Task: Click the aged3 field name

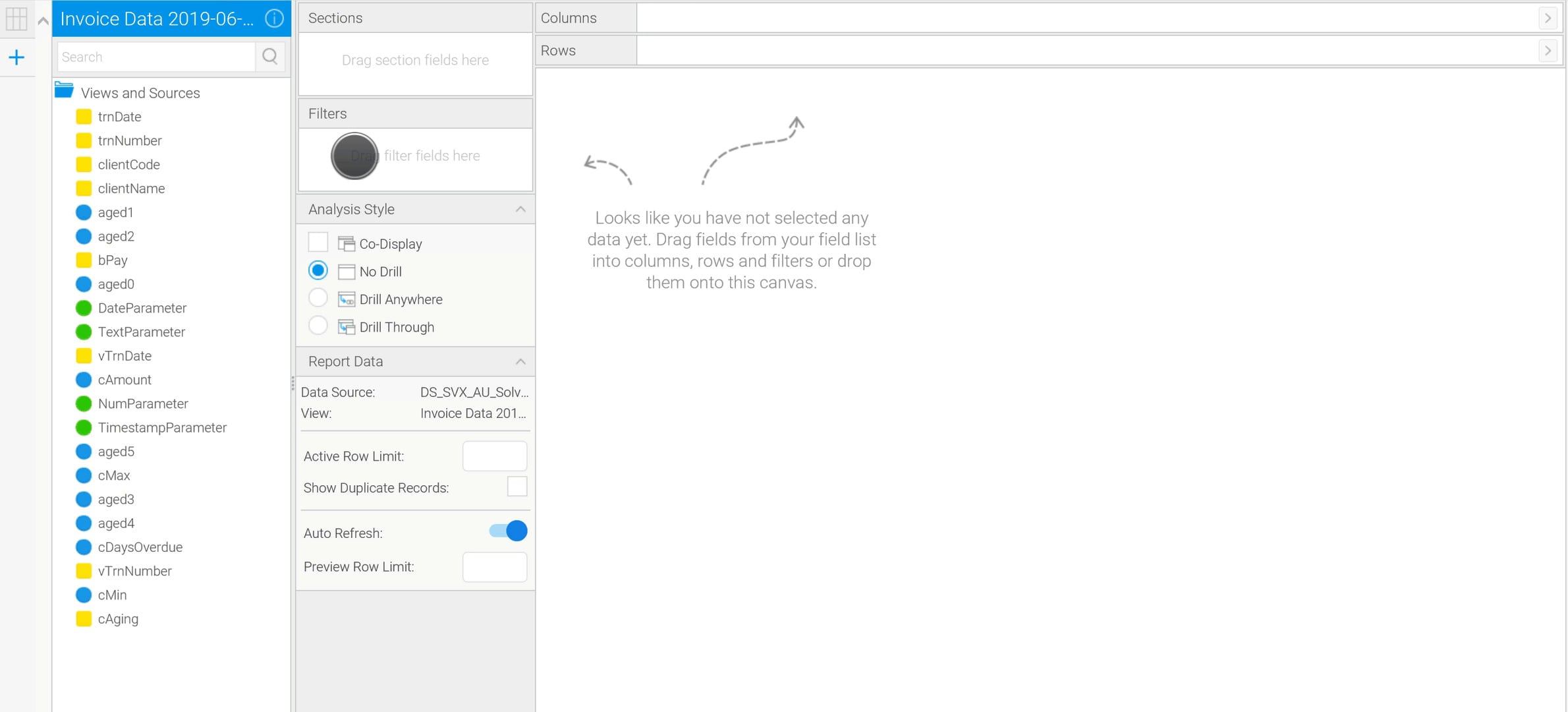Action: point(116,499)
